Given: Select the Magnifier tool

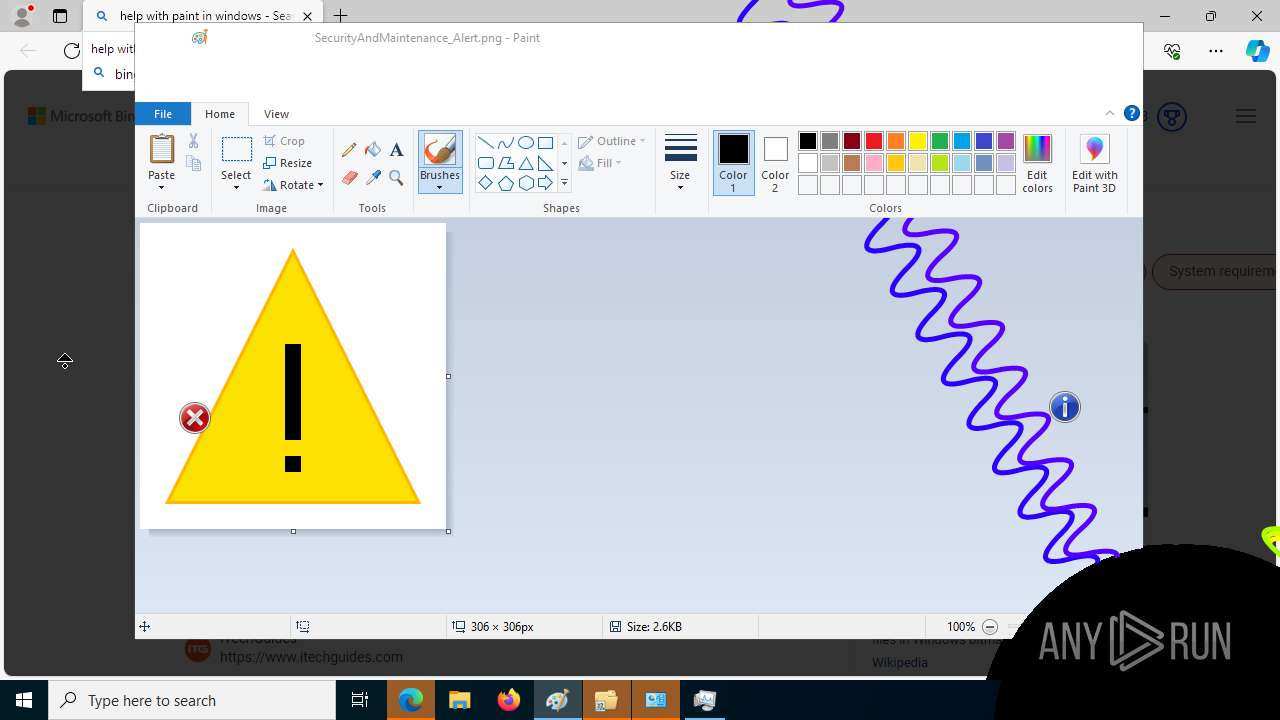Looking at the screenshot, I should tap(396, 178).
